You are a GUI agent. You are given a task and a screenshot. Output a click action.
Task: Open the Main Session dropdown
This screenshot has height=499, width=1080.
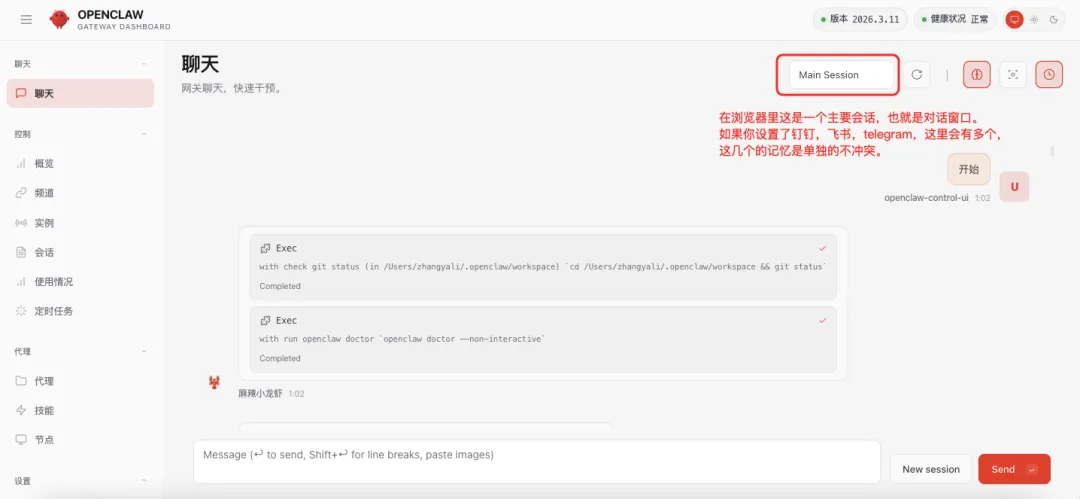tap(841, 74)
